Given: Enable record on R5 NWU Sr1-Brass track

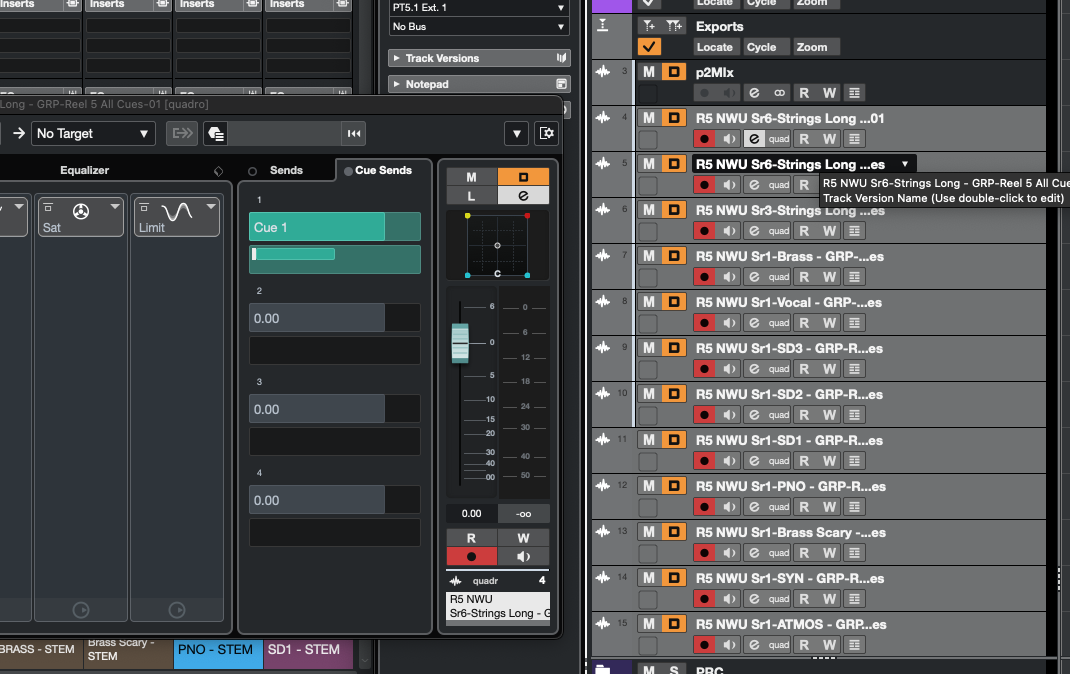Looking at the screenshot, I should coord(704,277).
